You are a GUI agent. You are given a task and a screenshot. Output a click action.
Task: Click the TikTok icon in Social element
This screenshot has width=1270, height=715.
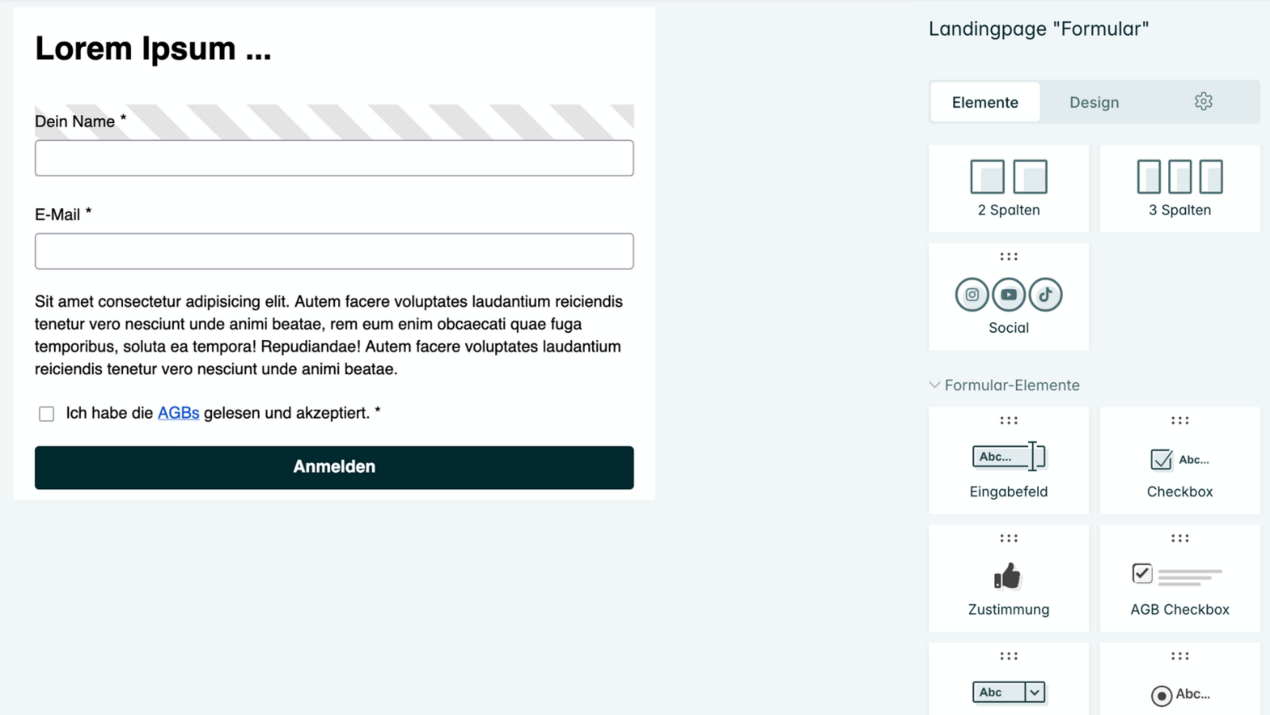[x=1046, y=295]
